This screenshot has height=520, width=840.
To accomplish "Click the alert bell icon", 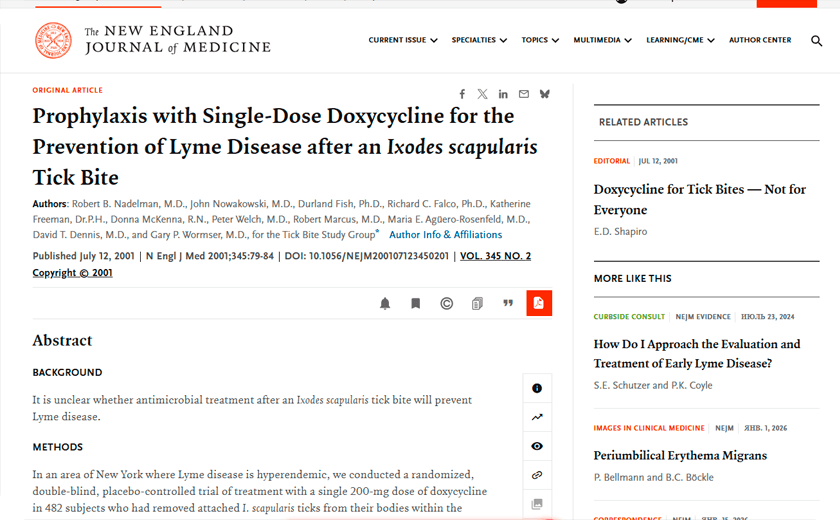I will [385, 304].
